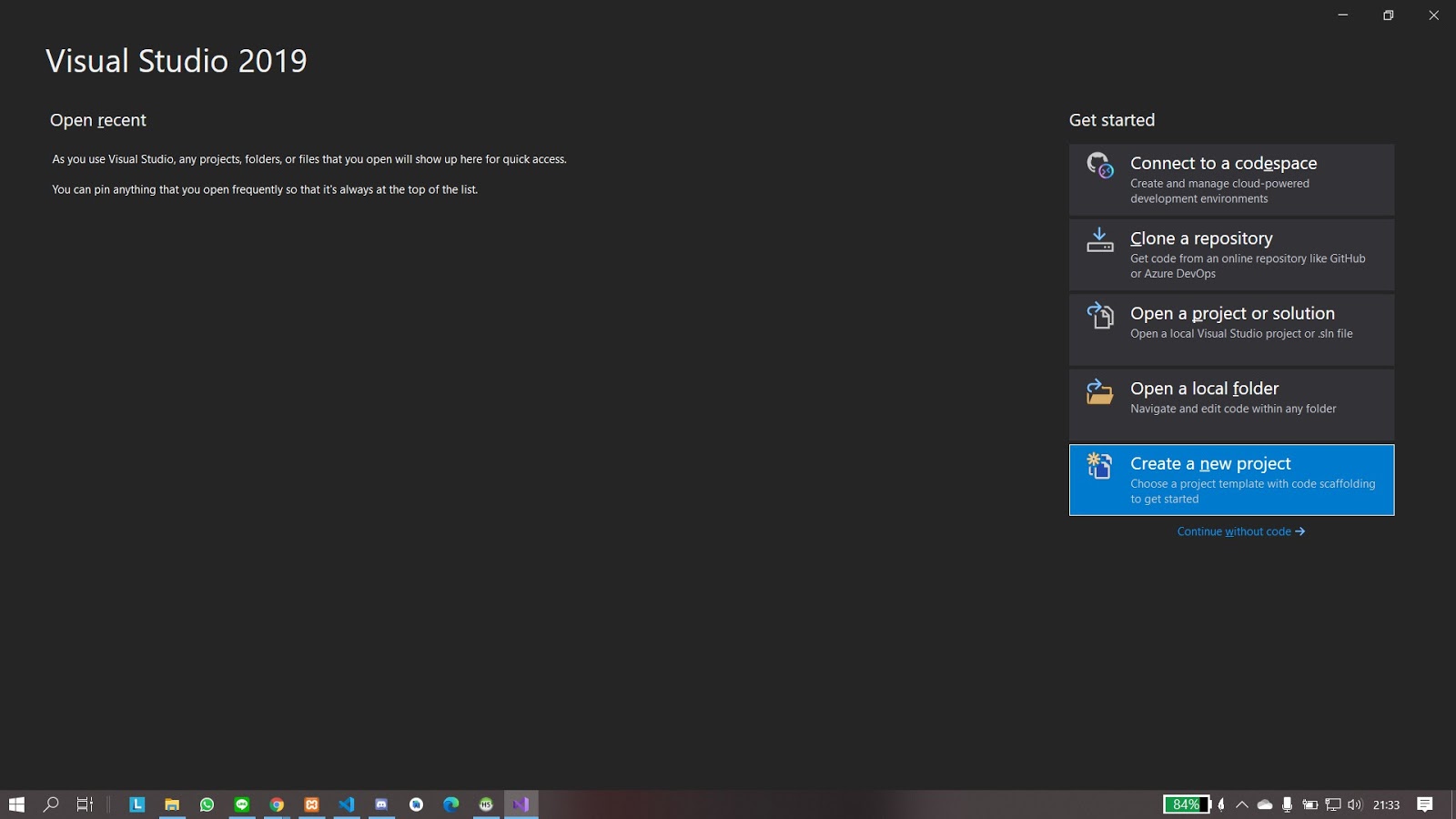Click the power battery tray icon
The image size is (1456, 819).
click(1310, 804)
